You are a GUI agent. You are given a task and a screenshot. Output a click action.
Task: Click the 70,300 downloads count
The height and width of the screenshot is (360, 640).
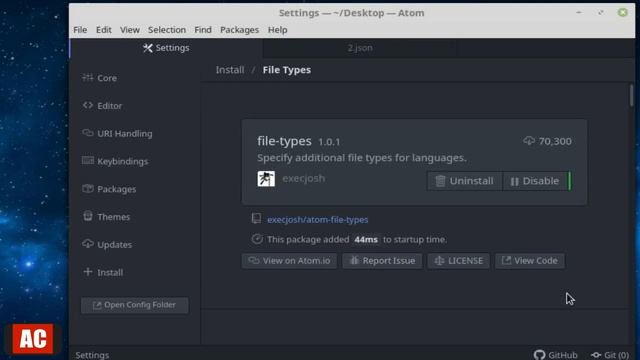click(x=555, y=141)
